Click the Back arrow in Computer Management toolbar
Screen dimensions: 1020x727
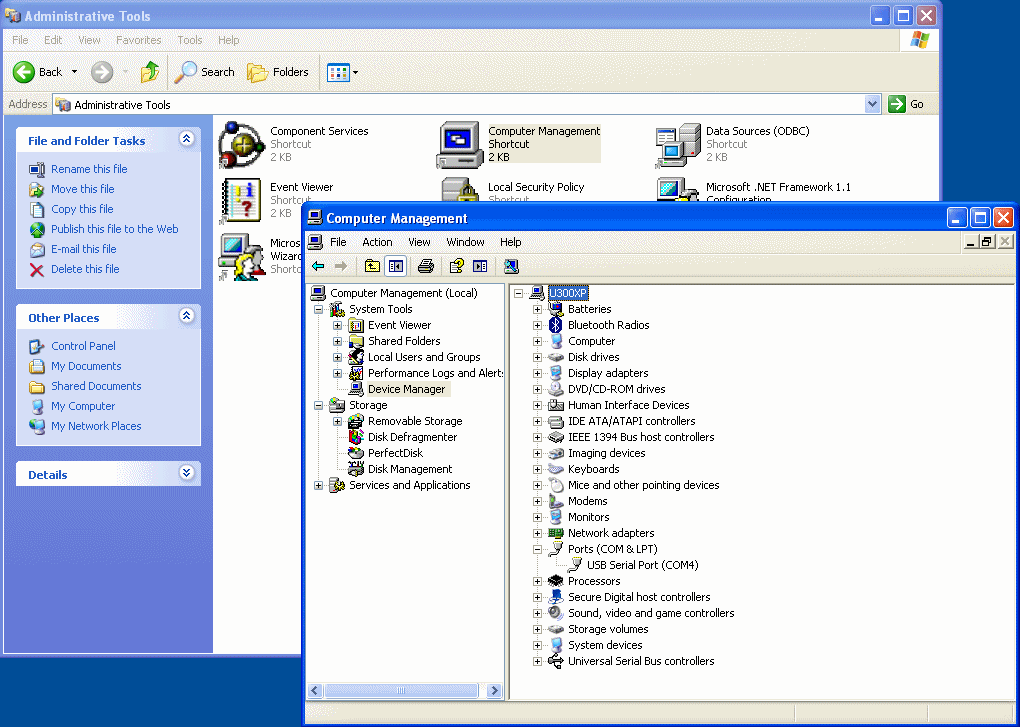pyautogui.click(x=318, y=266)
